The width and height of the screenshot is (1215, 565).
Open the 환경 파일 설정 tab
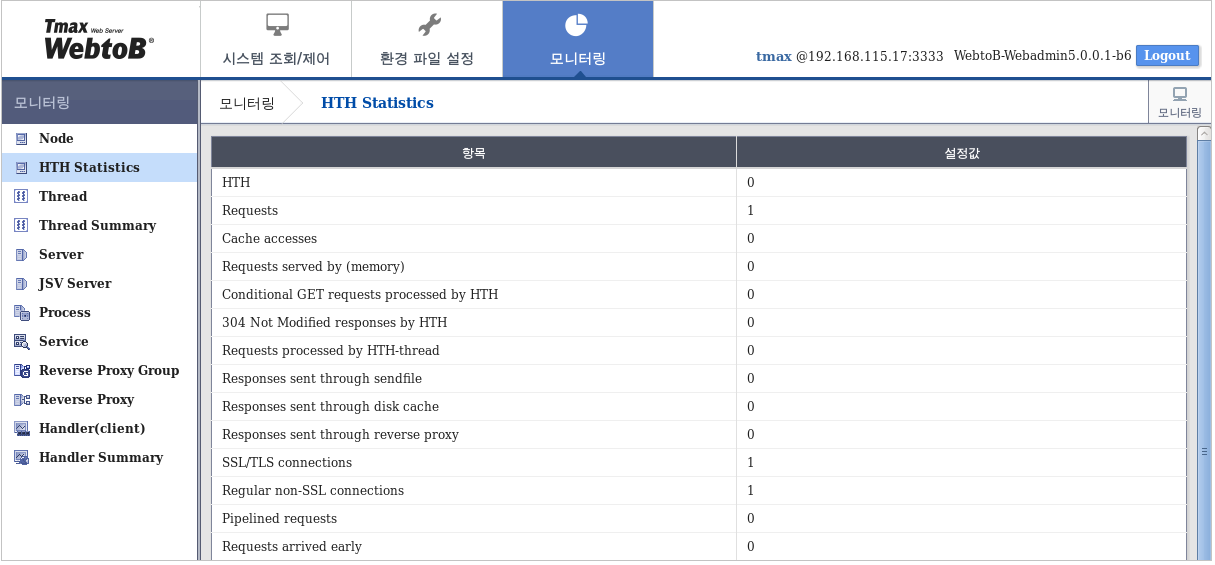(427, 39)
